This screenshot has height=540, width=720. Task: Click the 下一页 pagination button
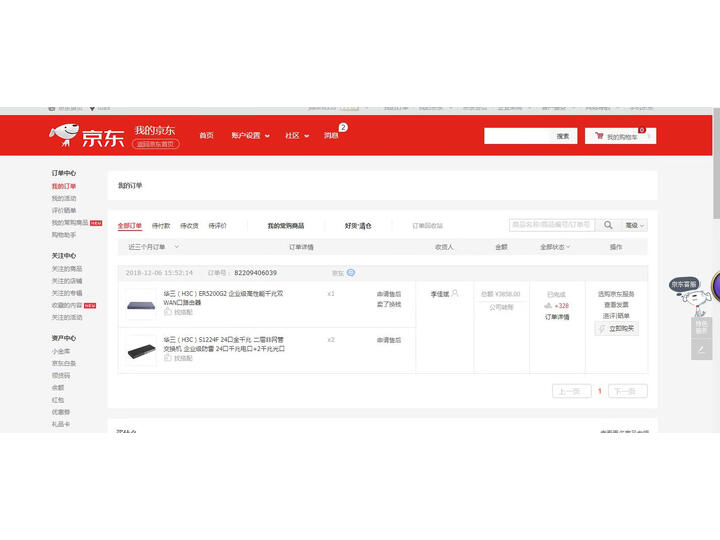628,391
